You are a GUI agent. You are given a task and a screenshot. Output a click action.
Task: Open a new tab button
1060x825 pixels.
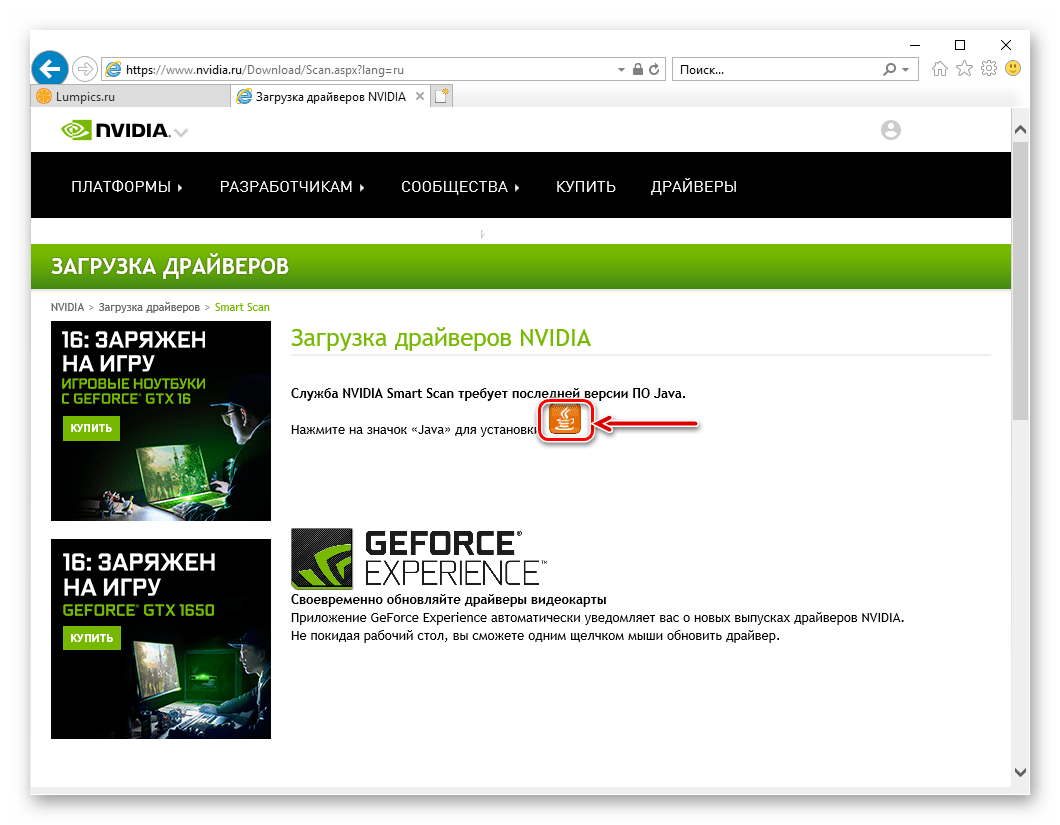click(x=441, y=97)
